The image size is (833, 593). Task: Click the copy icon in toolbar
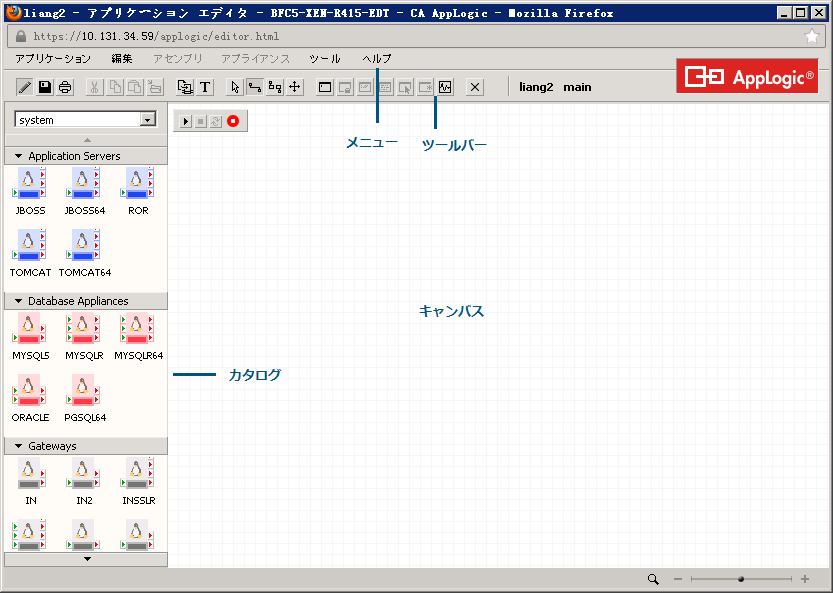click(x=115, y=87)
